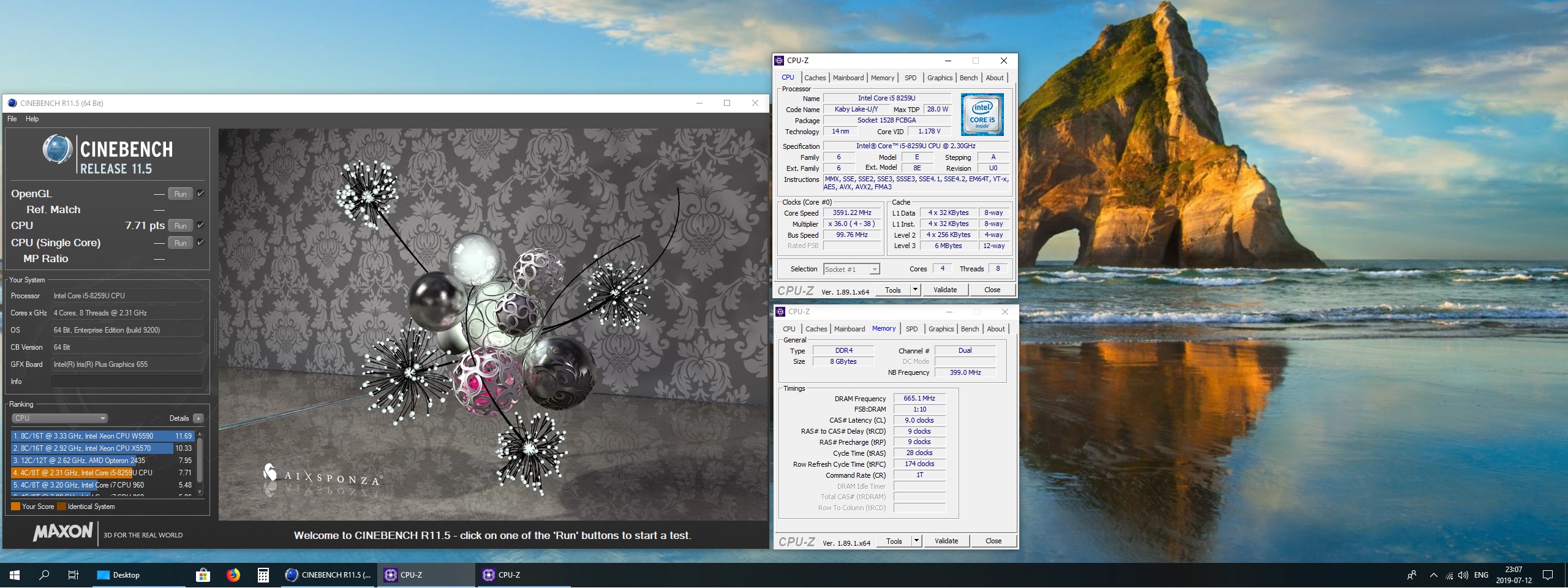
Task: Run the CPU (Single Core) benchmark
Action: [180, 243]
